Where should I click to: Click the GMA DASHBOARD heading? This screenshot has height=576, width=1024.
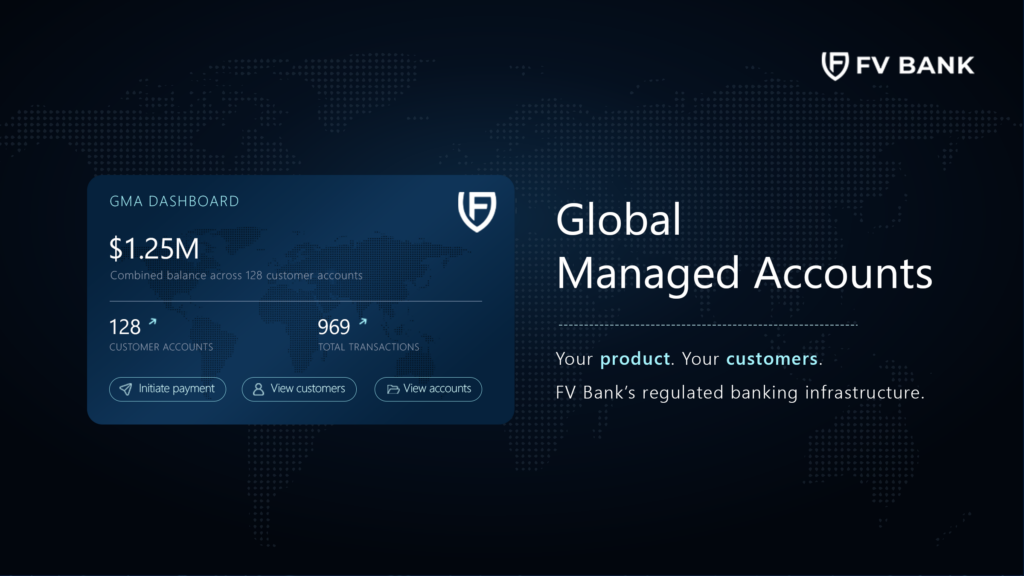(174, 201)
